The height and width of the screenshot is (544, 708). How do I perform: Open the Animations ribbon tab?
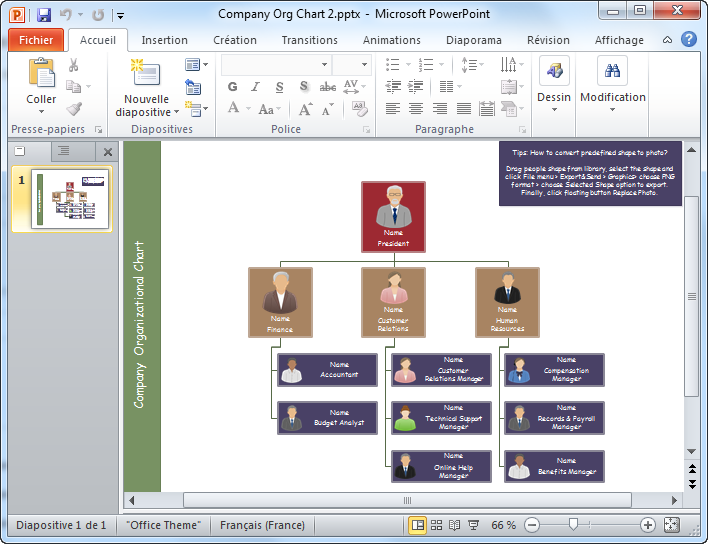pyautogui.click(x=391, y=40)
